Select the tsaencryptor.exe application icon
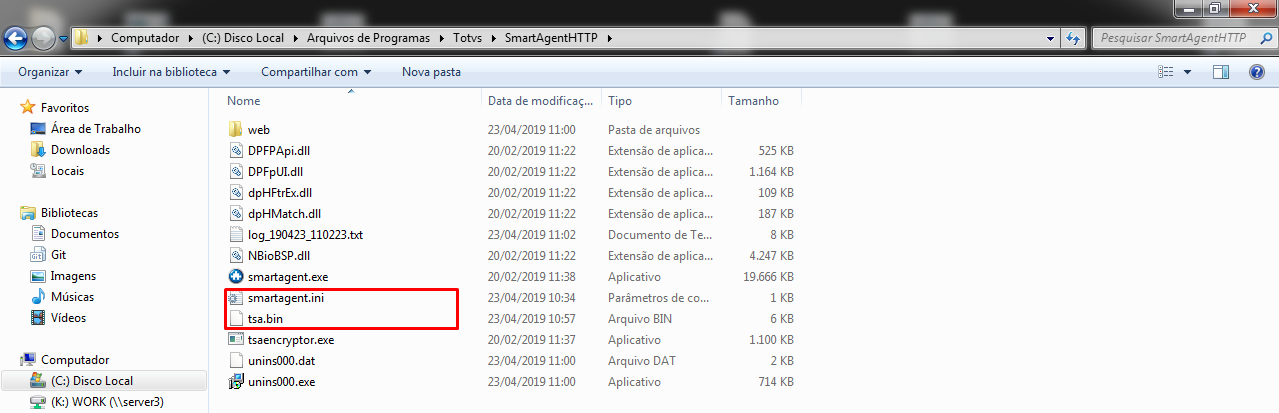The width and height of the screenshot is (1279, 413). [236, 340]
